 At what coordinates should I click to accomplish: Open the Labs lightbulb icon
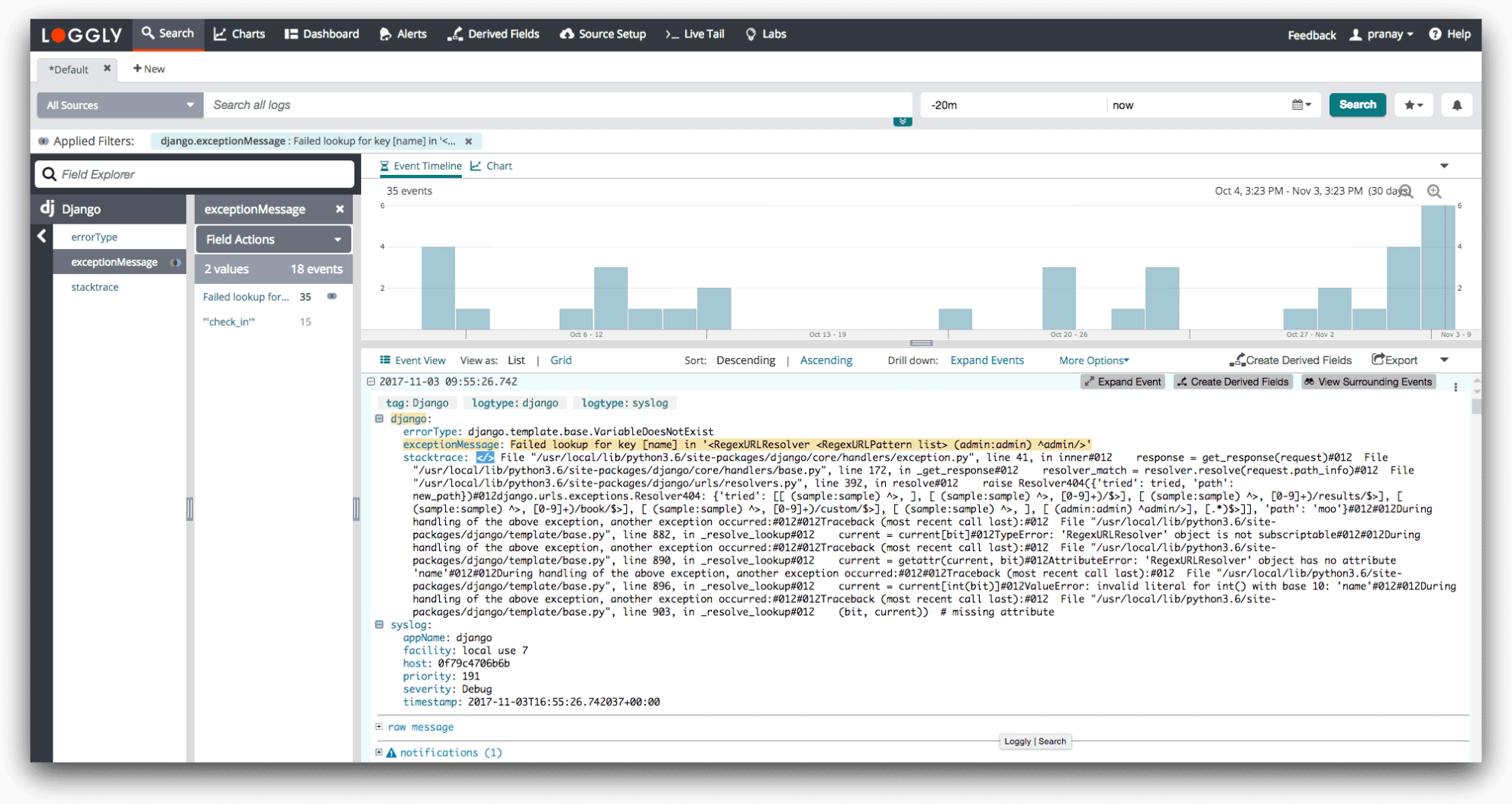point(750,34)
